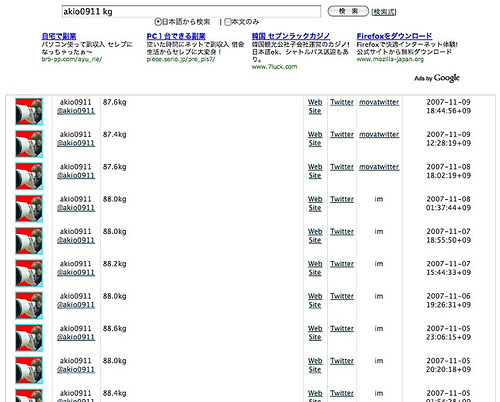Viewport: 500px width, 402px height.
Task: Click avatar thumbnail in 20:20:18 row
Action: [29, 370]
